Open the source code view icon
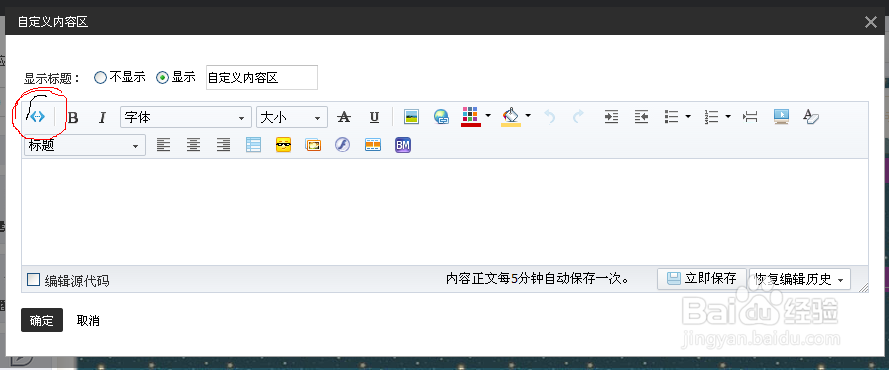The image size is (889, 370). point(37,117)
